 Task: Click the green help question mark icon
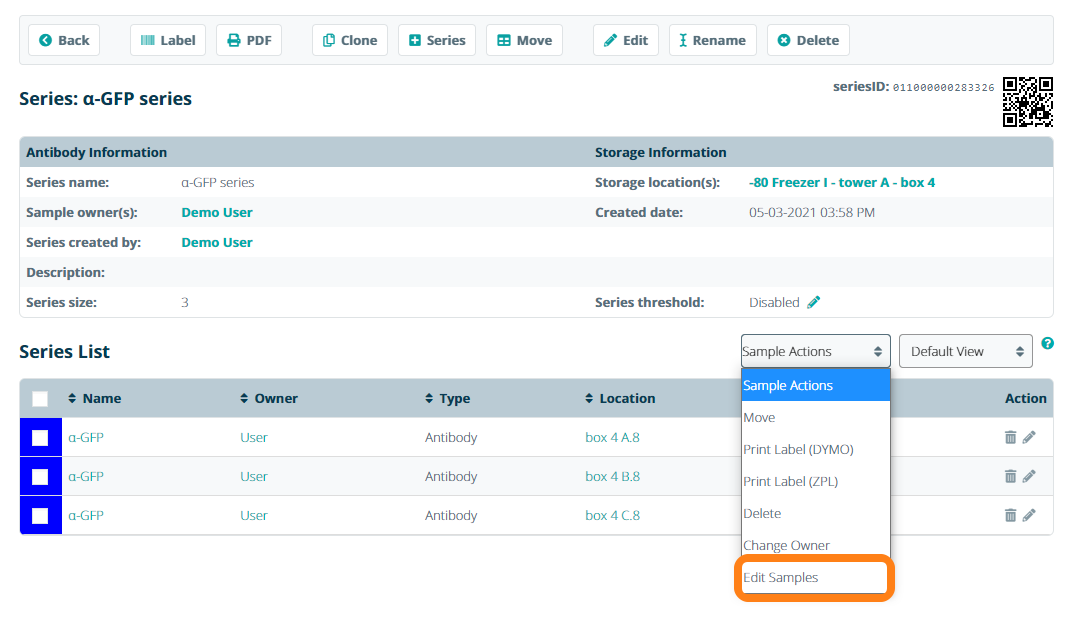pyautogui.click(x=1047, y=343)
